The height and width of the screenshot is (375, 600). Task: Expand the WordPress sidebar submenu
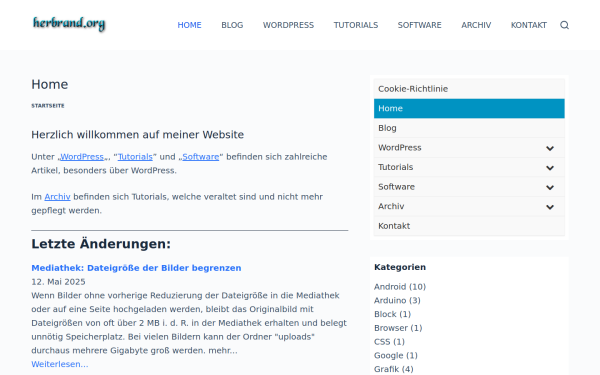pyautogui.click(x=550, y=148)
